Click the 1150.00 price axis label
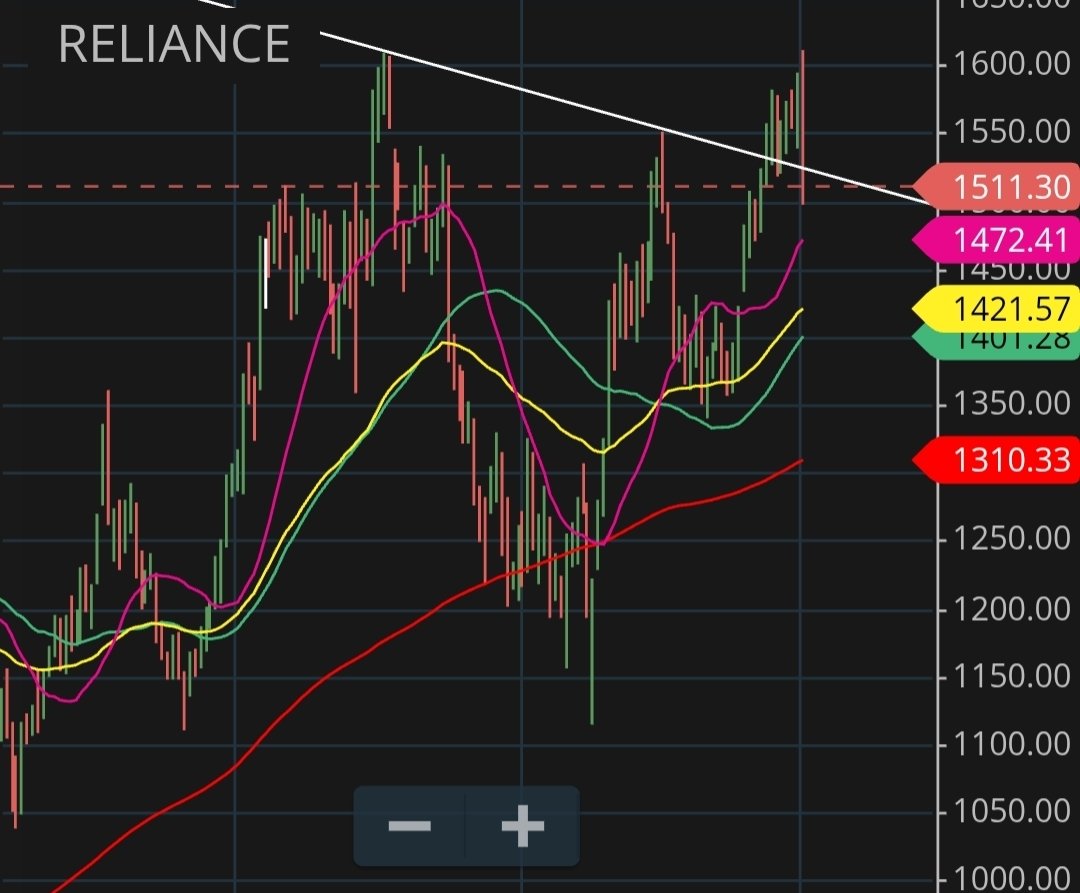This screenshot has height=893, width=1080. (1012, 677)
